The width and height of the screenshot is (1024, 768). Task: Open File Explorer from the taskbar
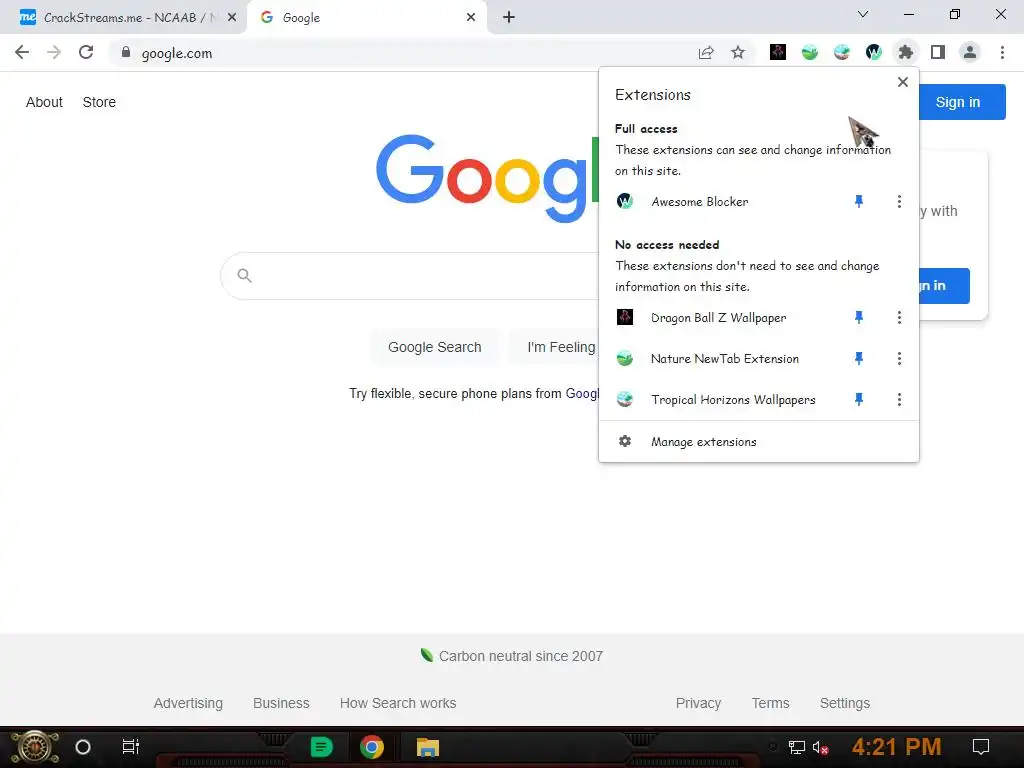tap(428, 746)
